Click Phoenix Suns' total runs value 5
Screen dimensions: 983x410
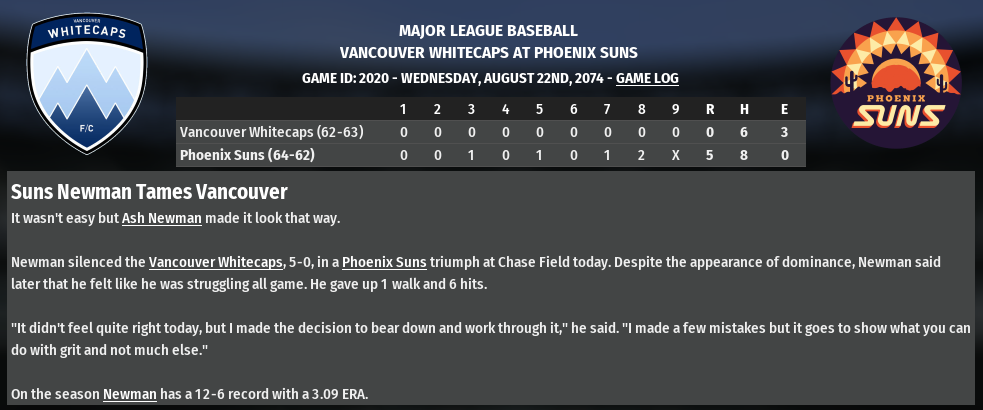[709, 155]
